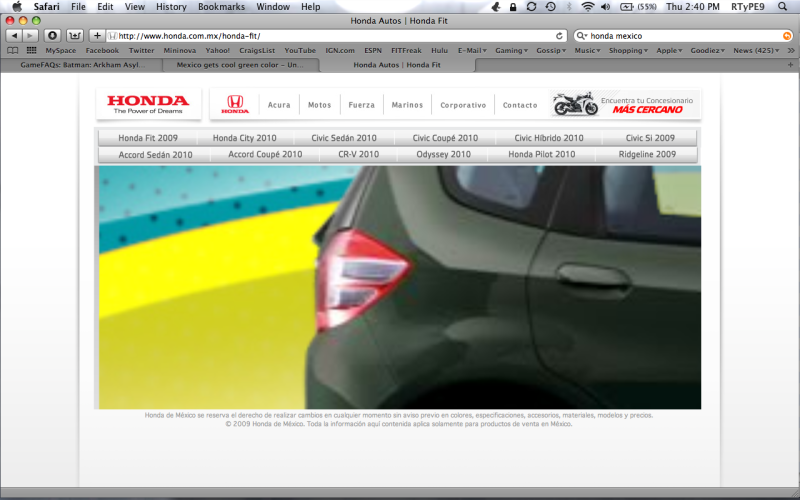The width and height of the screenshot is (800, 500).
Task: Click the 1Password toolbar button
Action: point(52,36)
